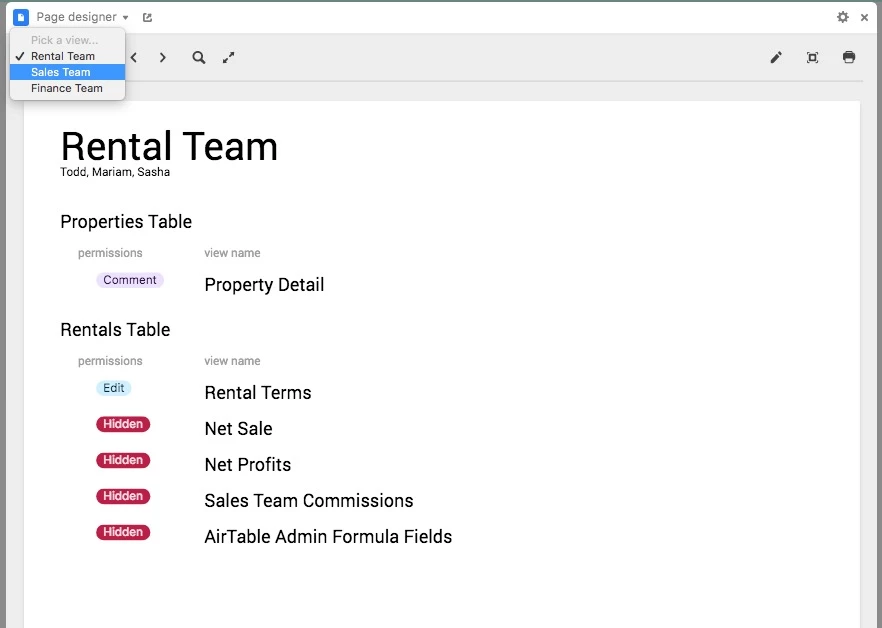The image size is (882, 628).
Task: Choose Finance Team from the dropdown
Action: point(68,88)
